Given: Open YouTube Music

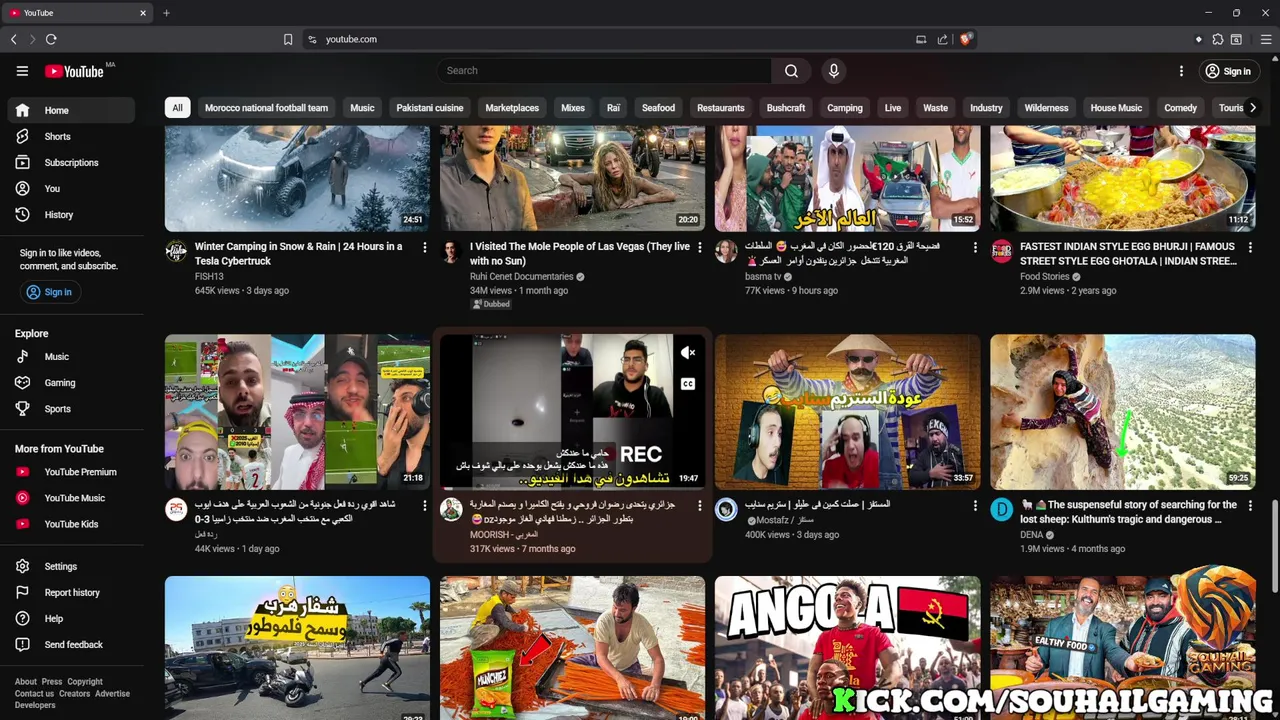Looking at the screenshot, I should [x=70, y=498].
